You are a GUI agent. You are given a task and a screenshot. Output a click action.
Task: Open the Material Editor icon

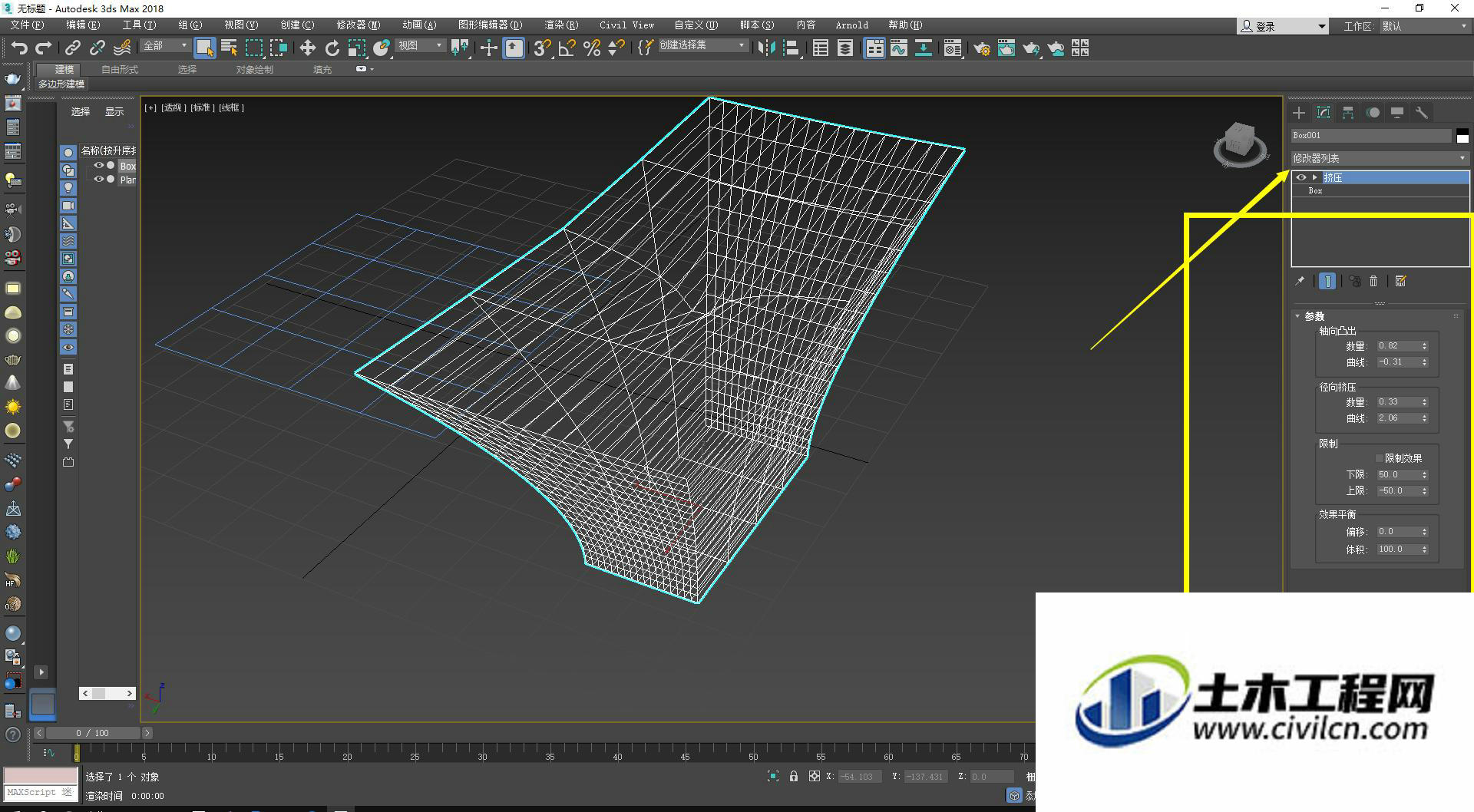953,48
